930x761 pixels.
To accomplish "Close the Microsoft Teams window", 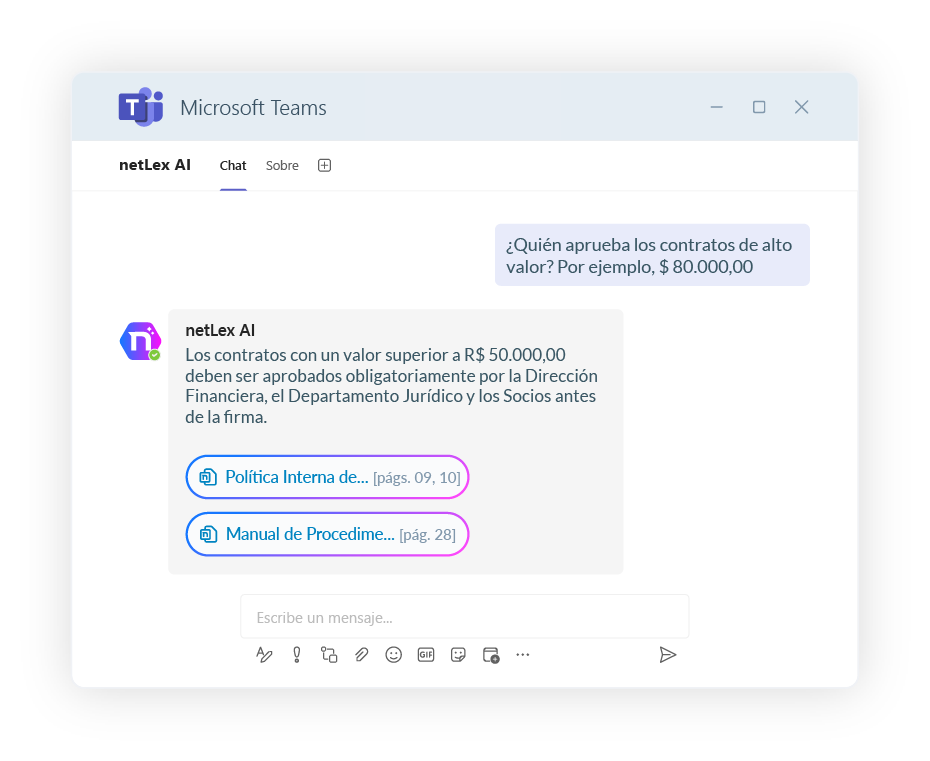I will (x=801, y=107).
